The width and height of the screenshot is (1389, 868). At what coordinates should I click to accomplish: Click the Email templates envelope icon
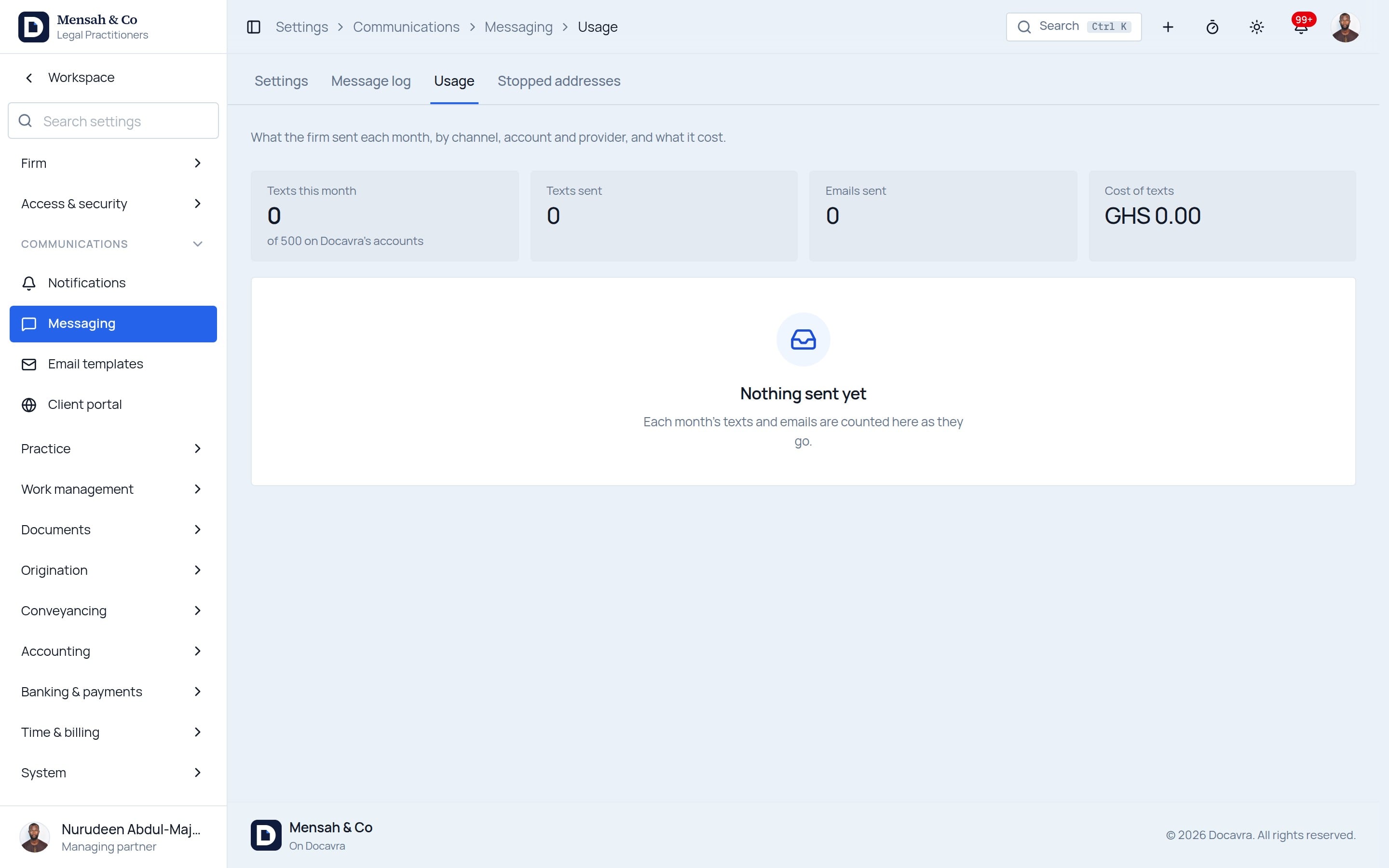coord(29,365)
